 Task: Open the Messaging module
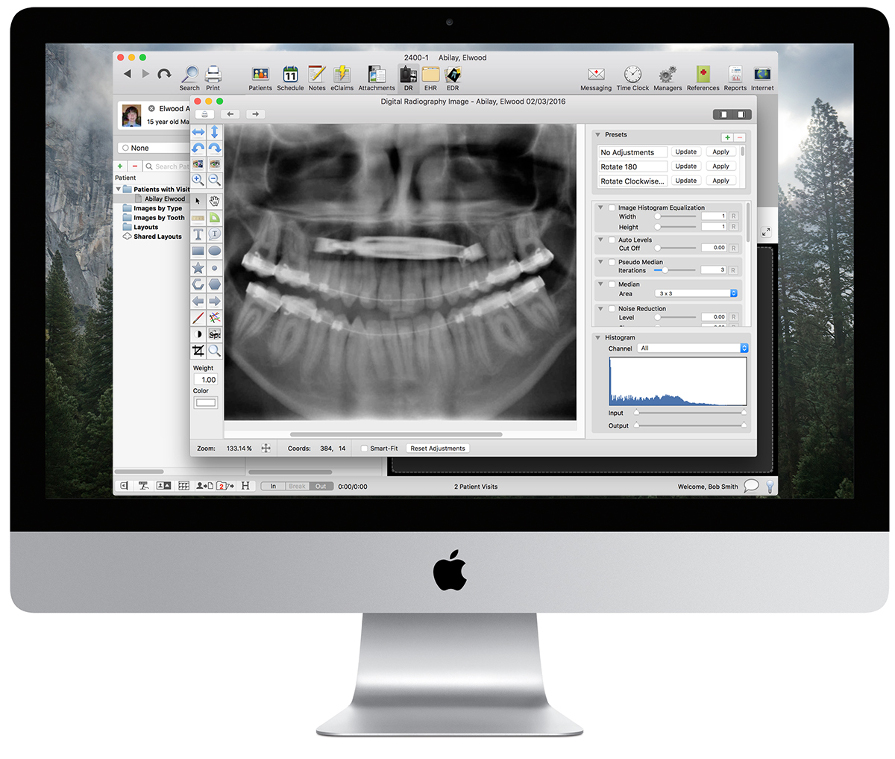pyautogui.click(x=596, y=78)
